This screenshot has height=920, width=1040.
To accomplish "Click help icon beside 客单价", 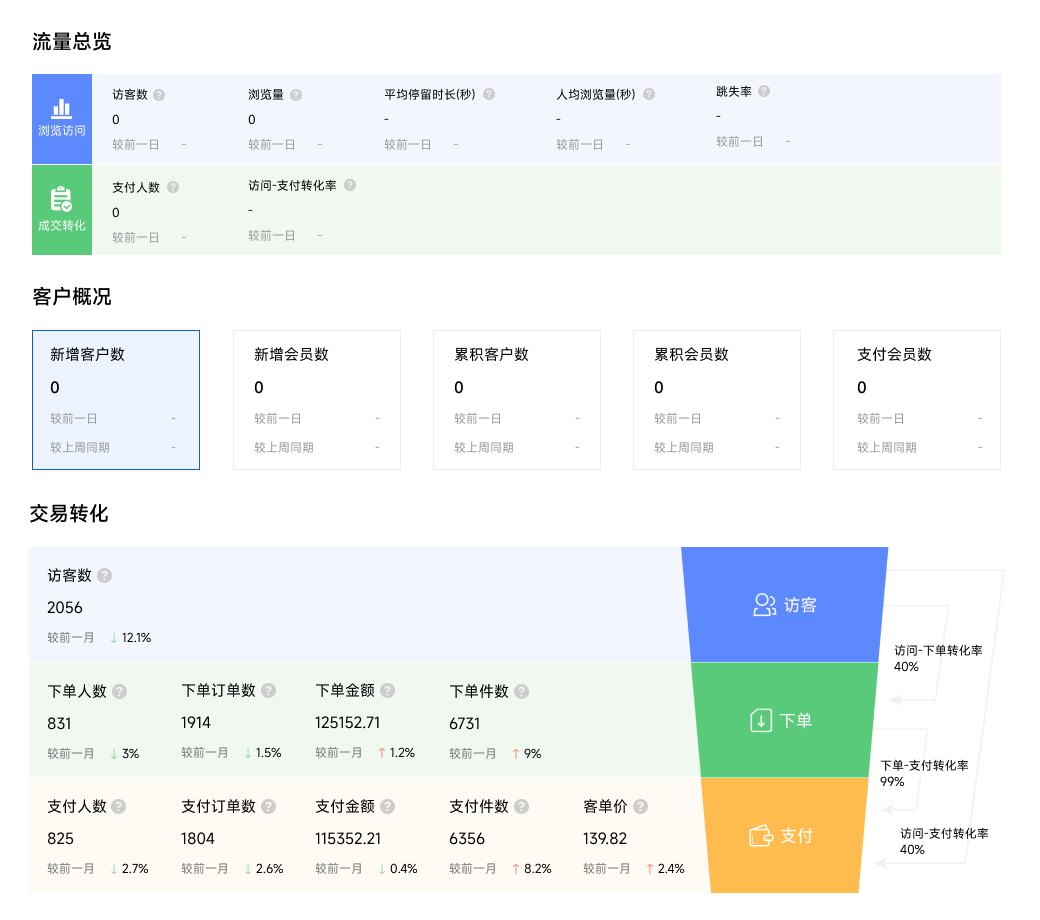I will (640, 807).
